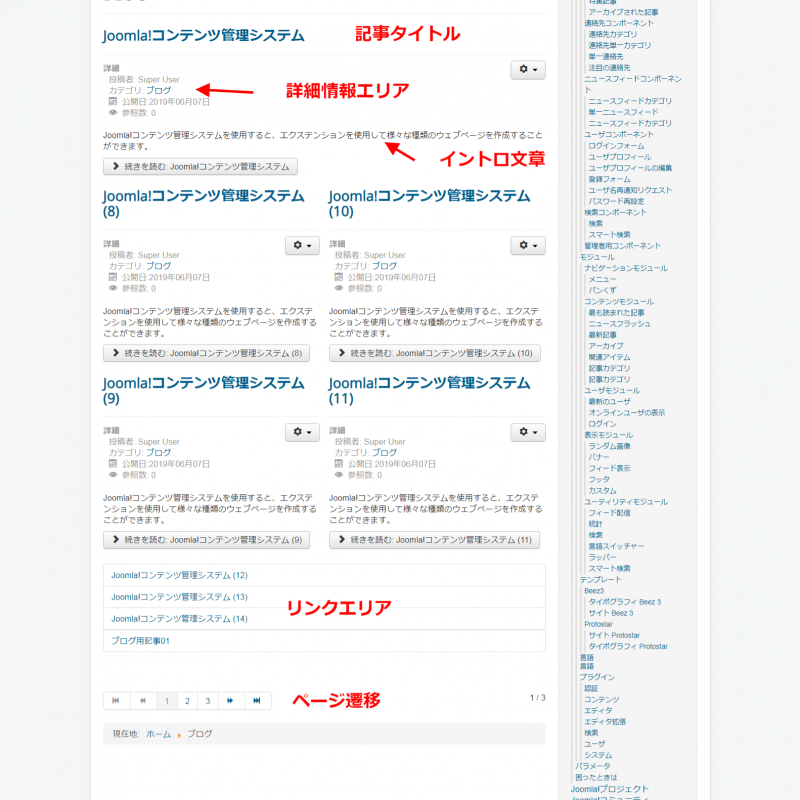Click ブログ category link in first article details
The height and width of the screenshot is (800, 800).
(x=158, y=90)
